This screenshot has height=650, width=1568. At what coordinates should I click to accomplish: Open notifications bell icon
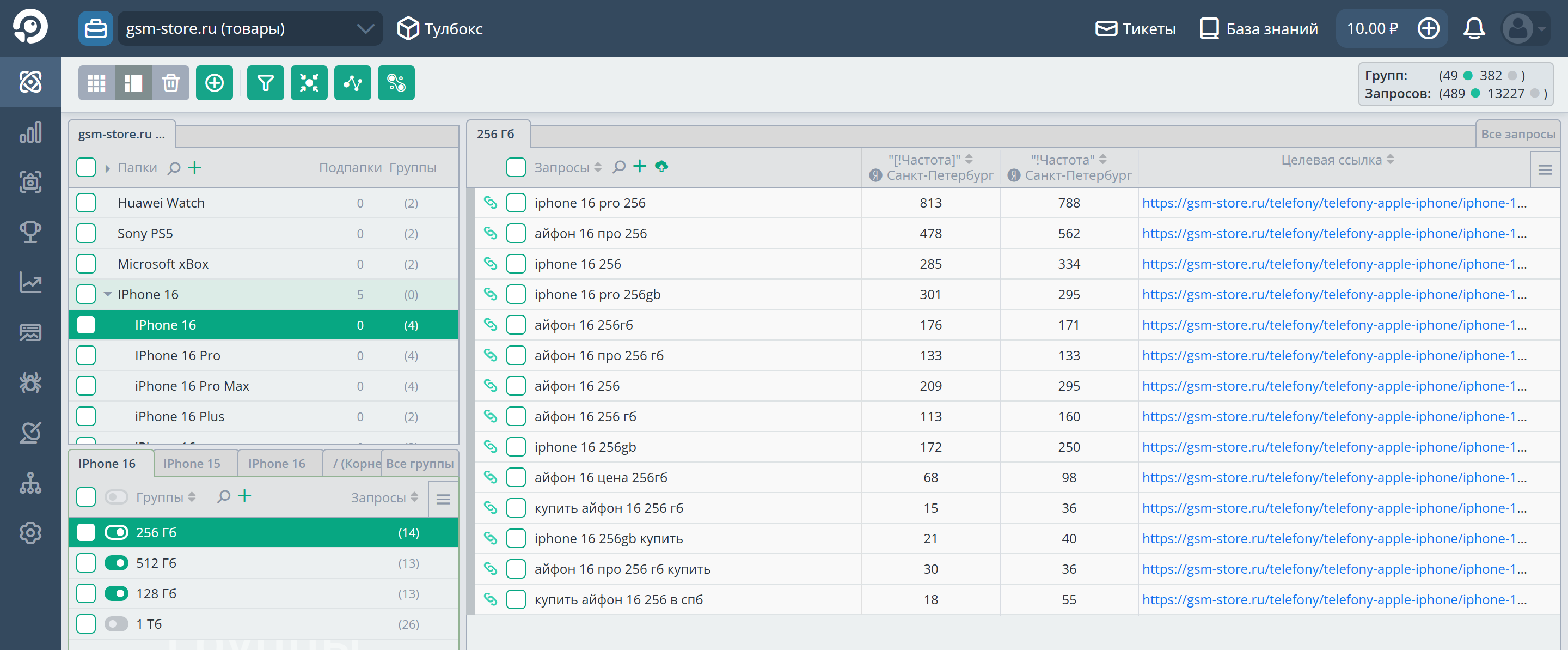coord(1473,29)
